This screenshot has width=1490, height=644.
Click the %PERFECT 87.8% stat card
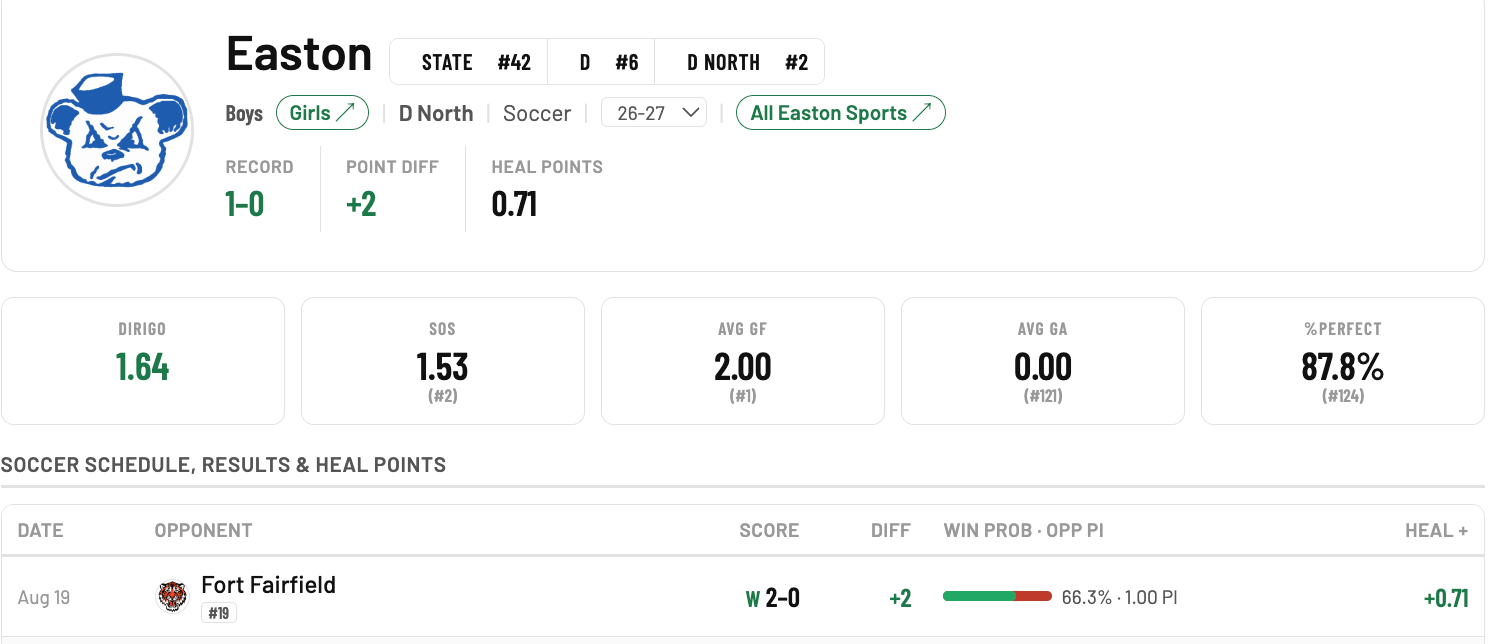[x=1343, y=361]
